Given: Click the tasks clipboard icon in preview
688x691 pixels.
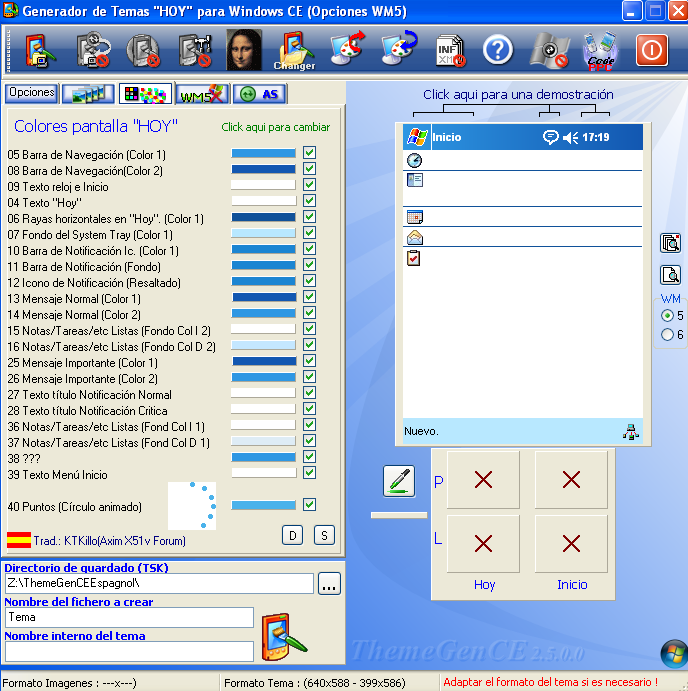Looking at the screenshot, I should pos(413,258).
